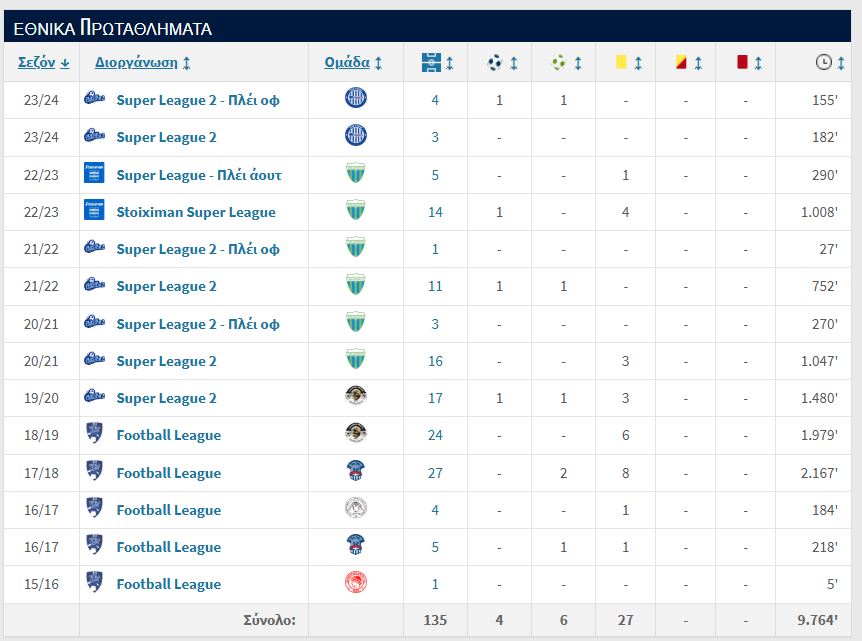Click team crest in 19/20 Super League 2 row
The image size is (862, 641).
point(356,396)
